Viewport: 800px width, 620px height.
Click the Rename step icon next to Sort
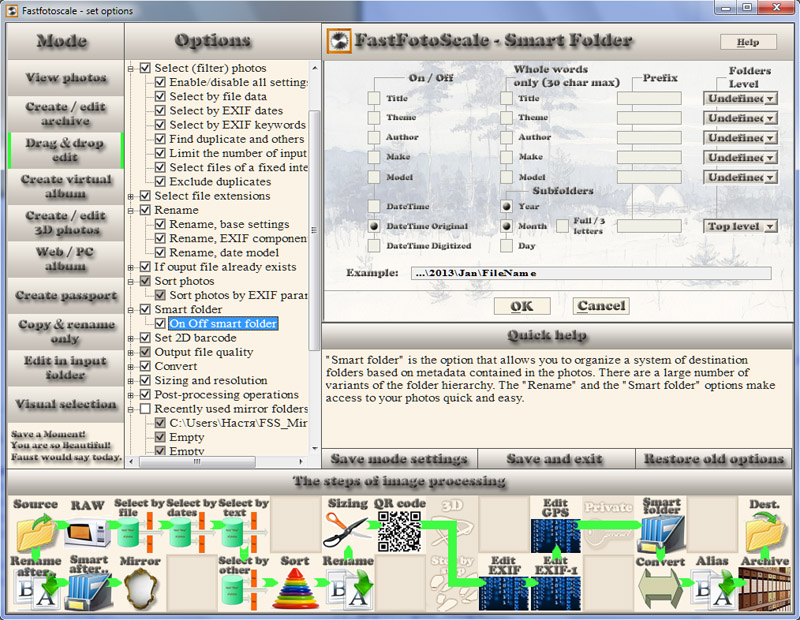[x=349, y=590]
